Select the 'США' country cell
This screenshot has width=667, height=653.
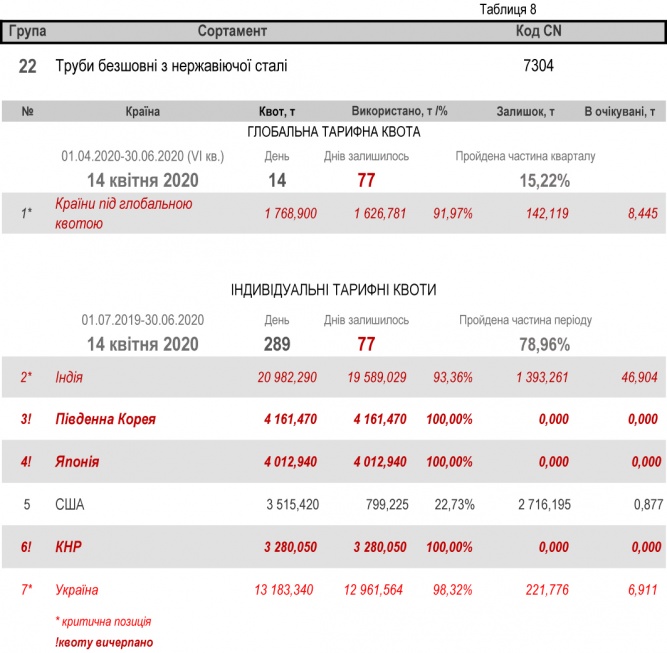[70, 504]
